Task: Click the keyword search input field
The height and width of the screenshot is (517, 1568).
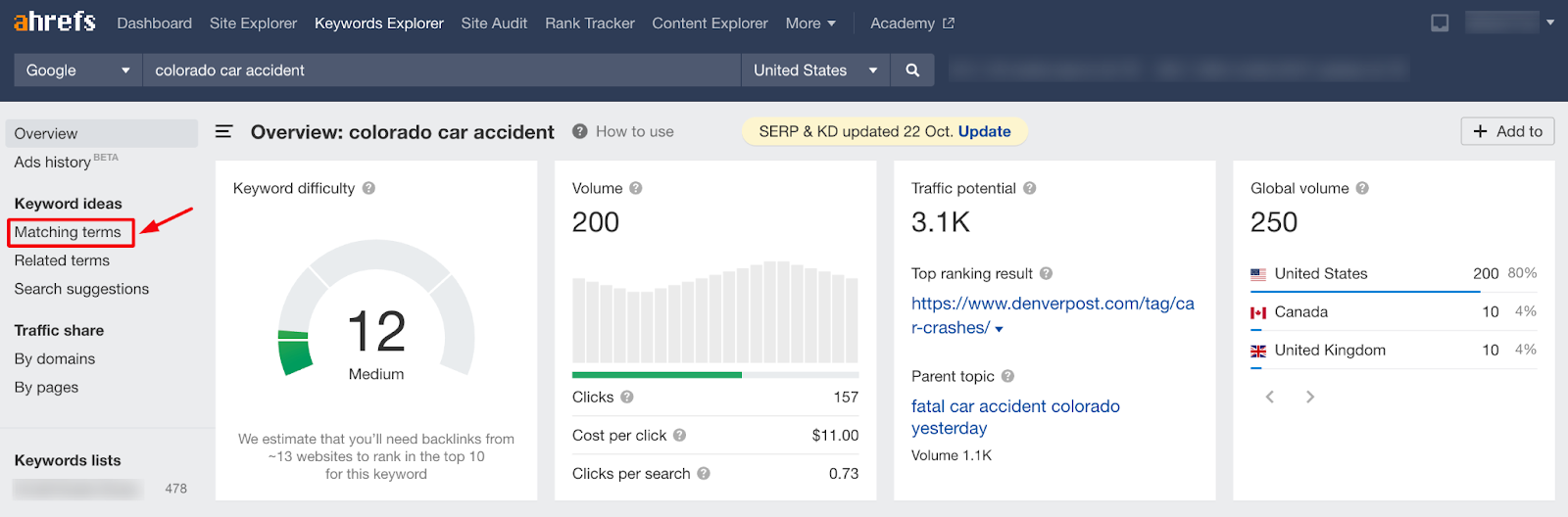Action: (x=442, y=70)
